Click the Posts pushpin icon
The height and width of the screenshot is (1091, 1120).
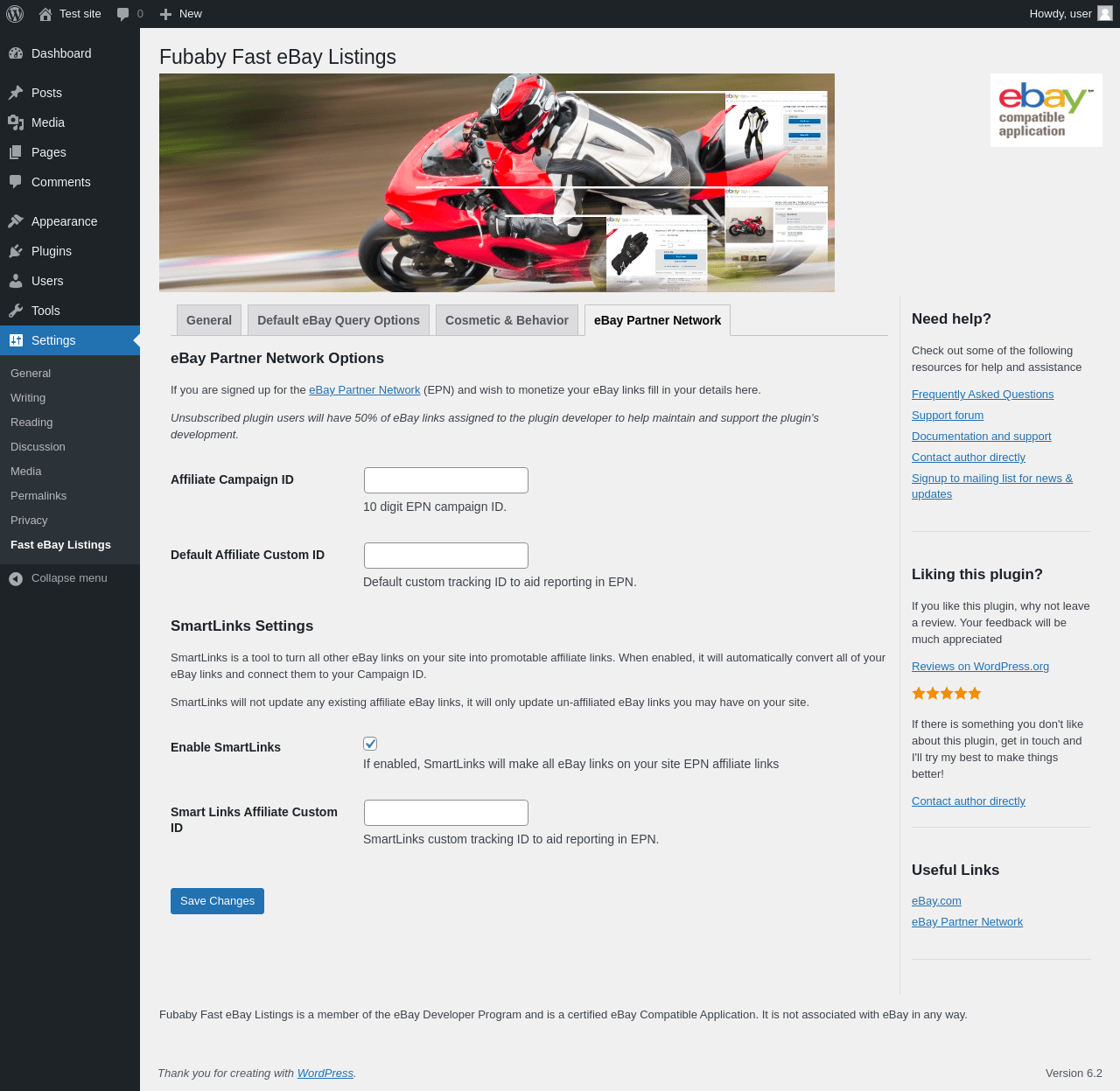16,93
